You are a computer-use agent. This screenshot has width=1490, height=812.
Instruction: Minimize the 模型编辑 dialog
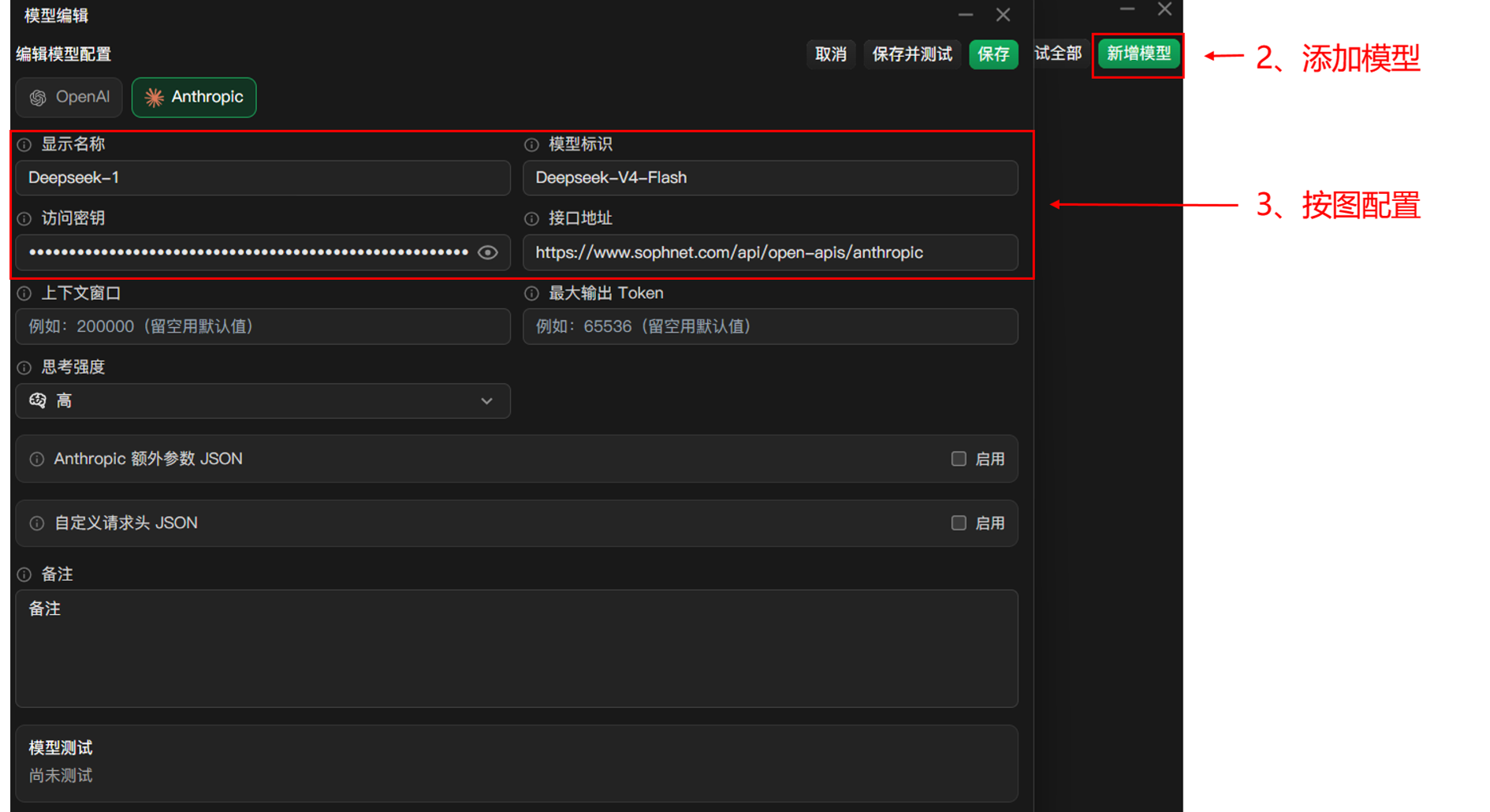966,15
